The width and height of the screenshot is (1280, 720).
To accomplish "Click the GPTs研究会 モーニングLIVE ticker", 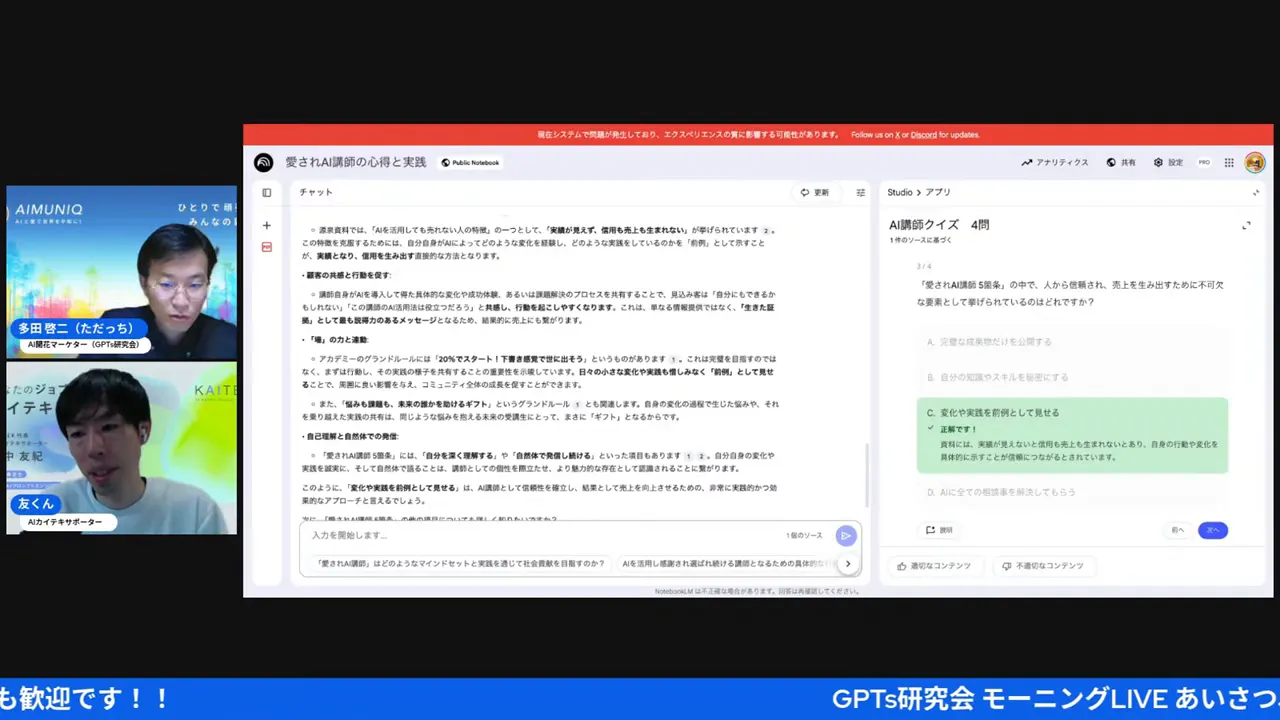I will pos(1055,698).
